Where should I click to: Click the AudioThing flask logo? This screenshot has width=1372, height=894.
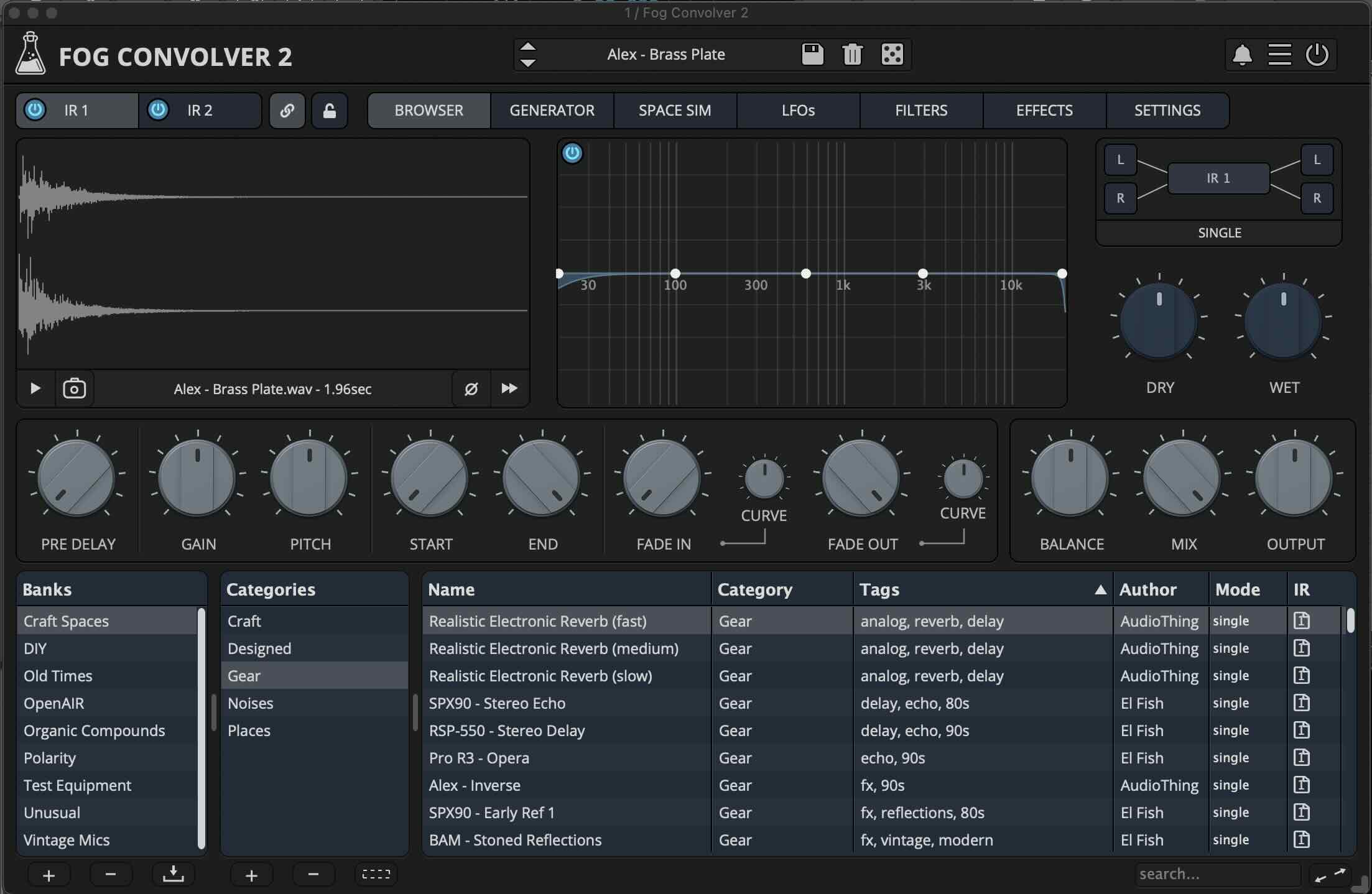[30, 53]
